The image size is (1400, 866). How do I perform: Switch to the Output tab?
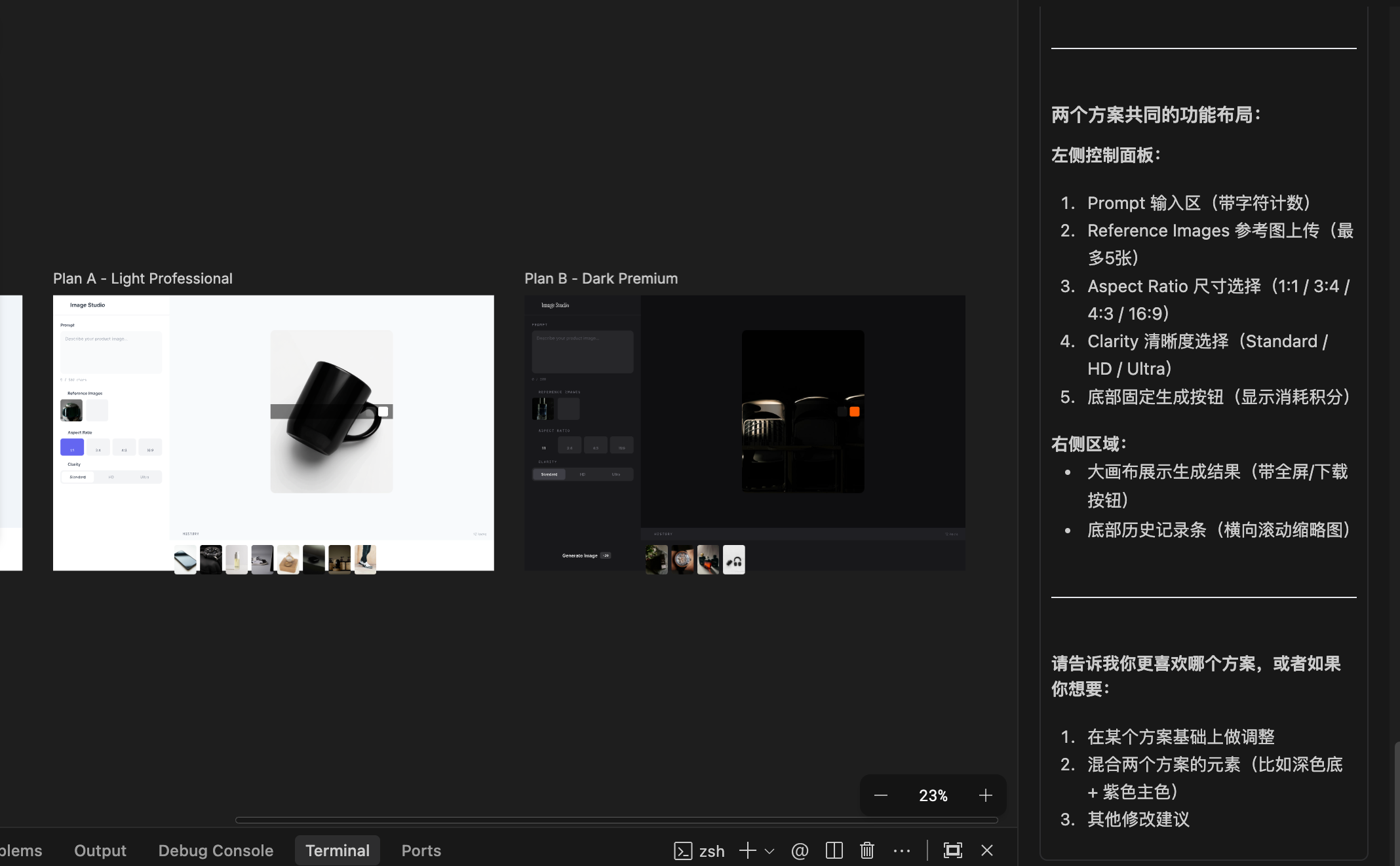100,850
